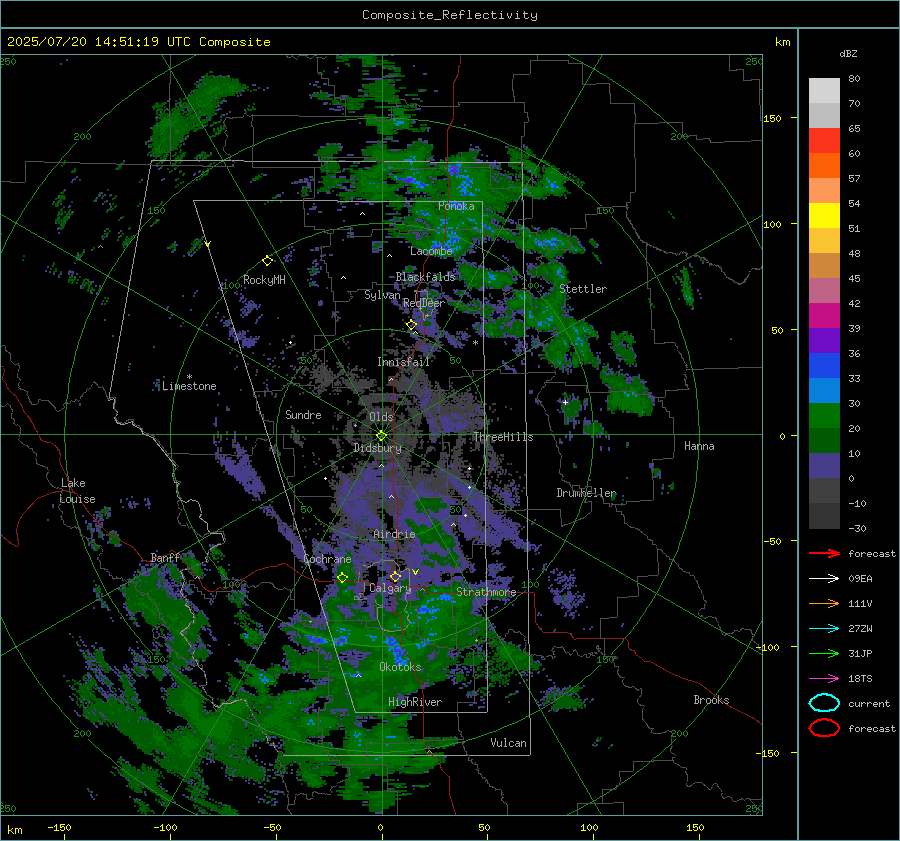The height and width of the screenshot is (841, 900).
Task: Click the Olds town label
Action: click(381, 417)
